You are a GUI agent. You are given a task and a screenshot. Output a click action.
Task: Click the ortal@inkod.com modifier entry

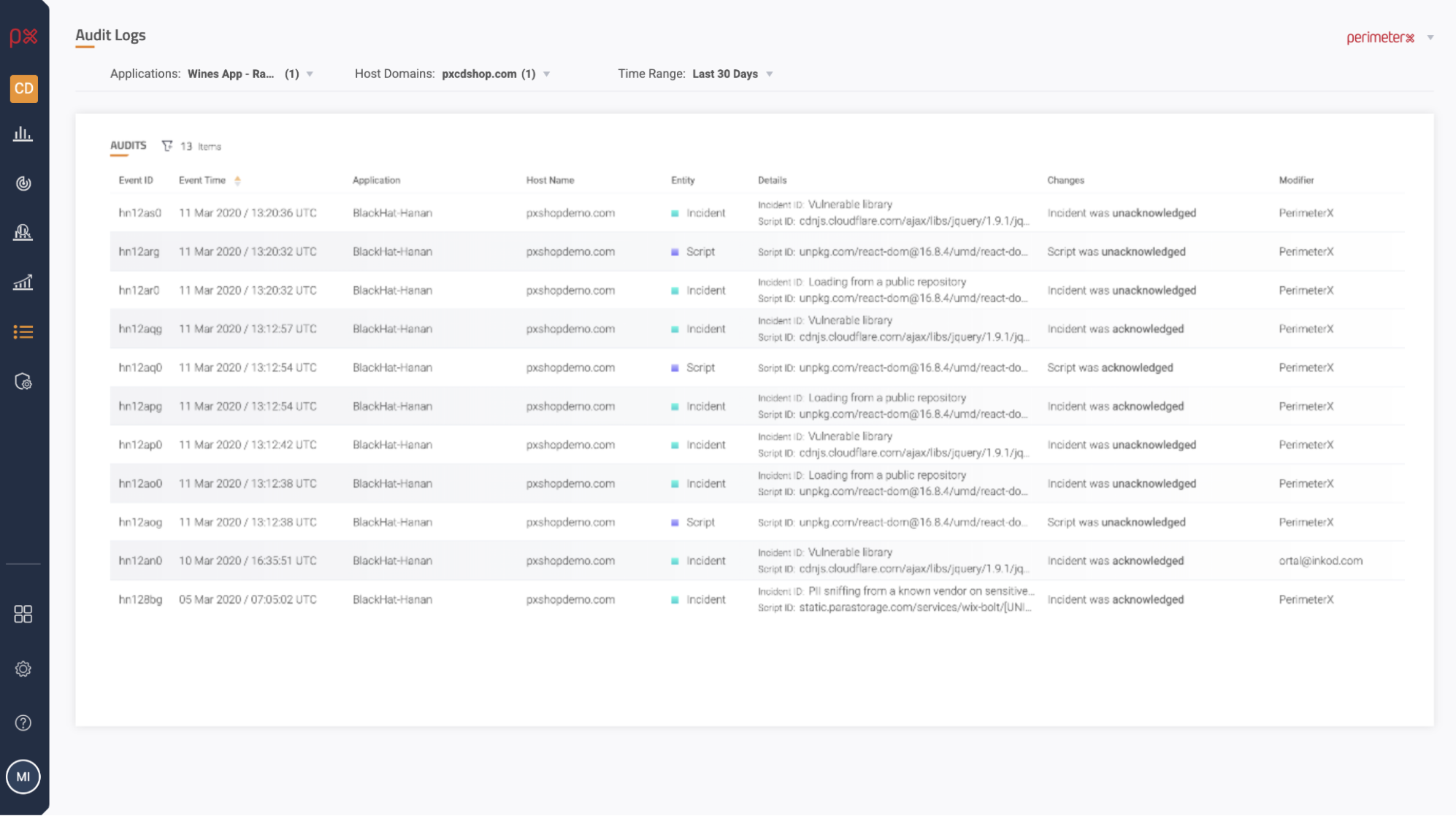pyautogui.click(x=1320, y=561)
